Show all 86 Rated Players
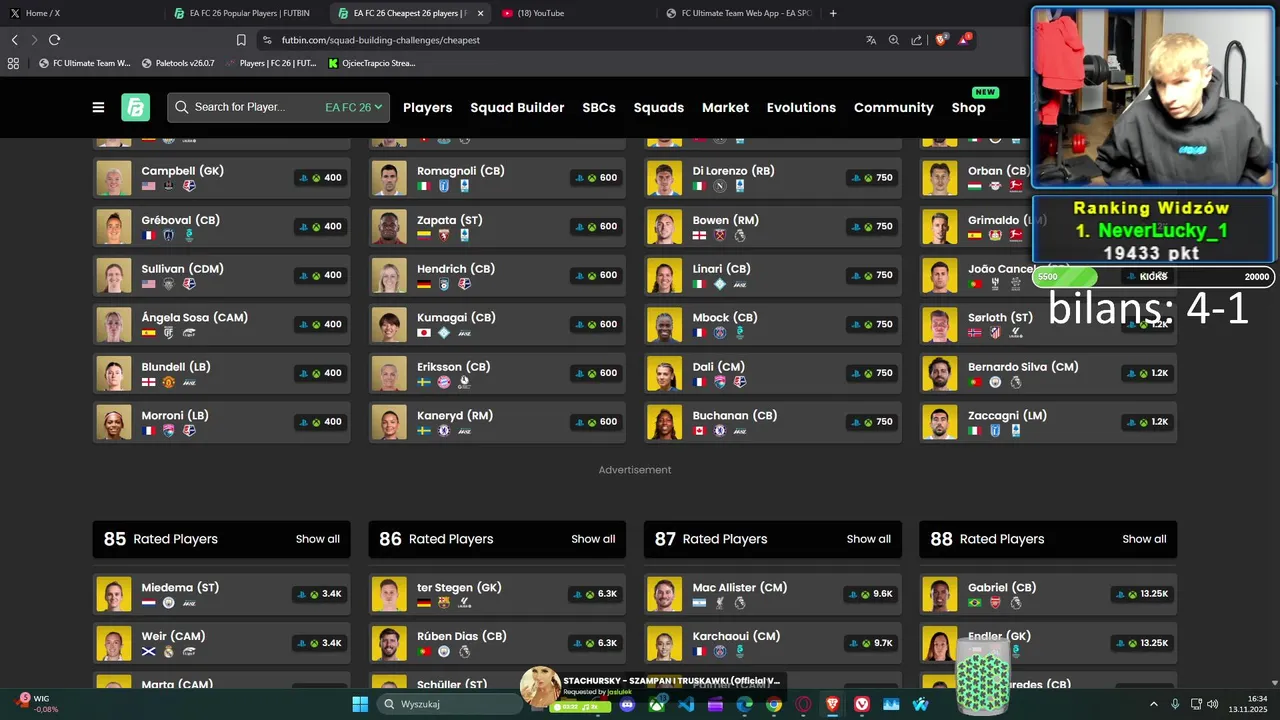This screenshot has width=1280, height=720. point(593,539)
